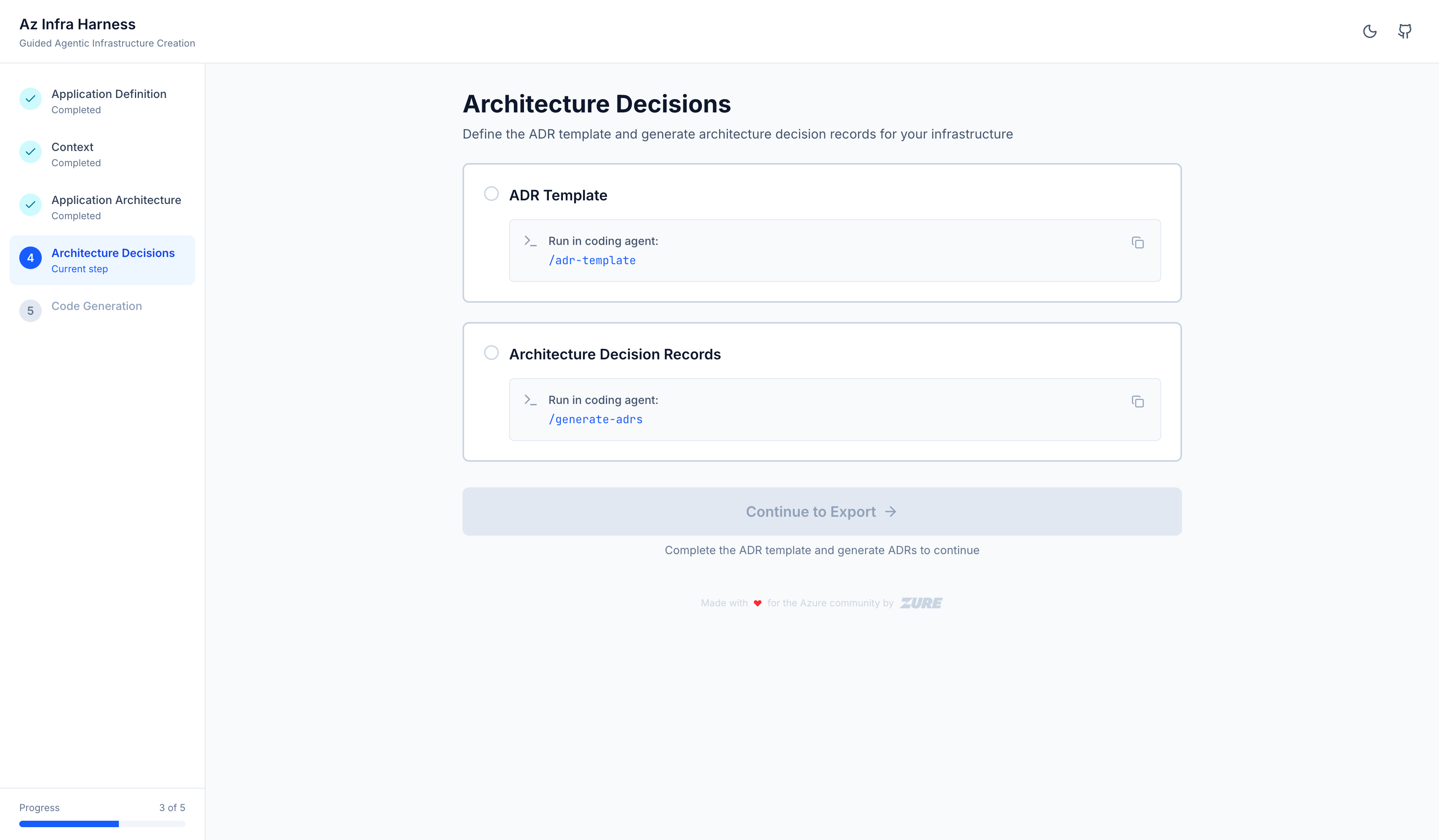This screenshot has width=1439, height=840.
Task: Copy the /adr-template command
Action: click(x=1137, y=243)
